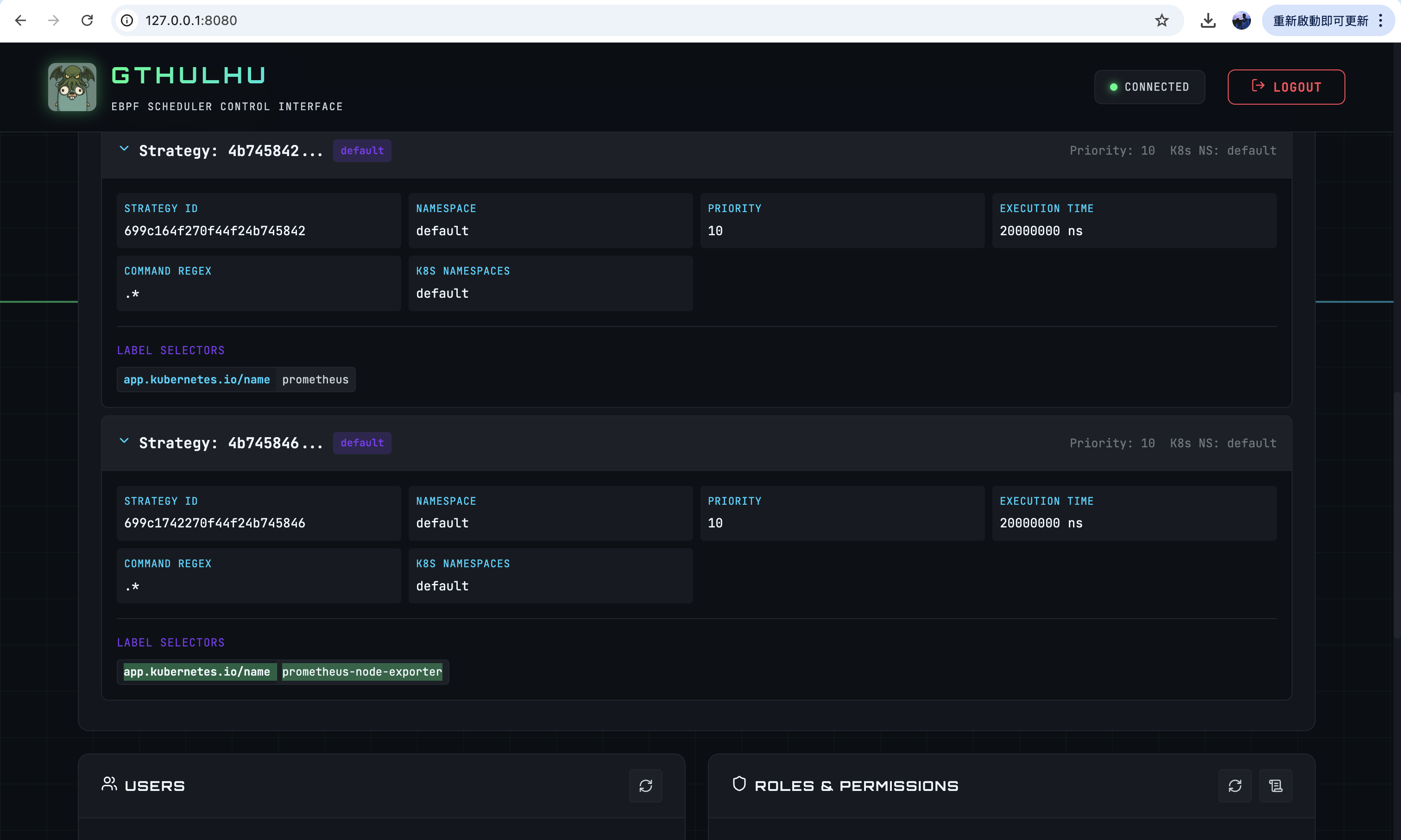The width and height of the screenshot is (1401, 840).
Task: Collapse Strategy 4b745842 with its chevron
Action: (124, 150)
